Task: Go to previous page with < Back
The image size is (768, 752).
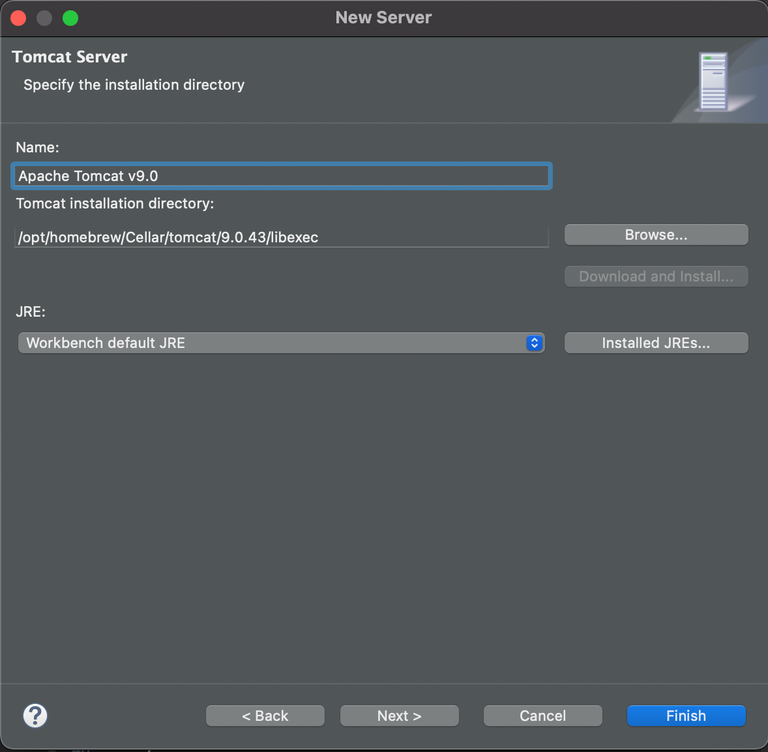Action: (x=265, y=716)
